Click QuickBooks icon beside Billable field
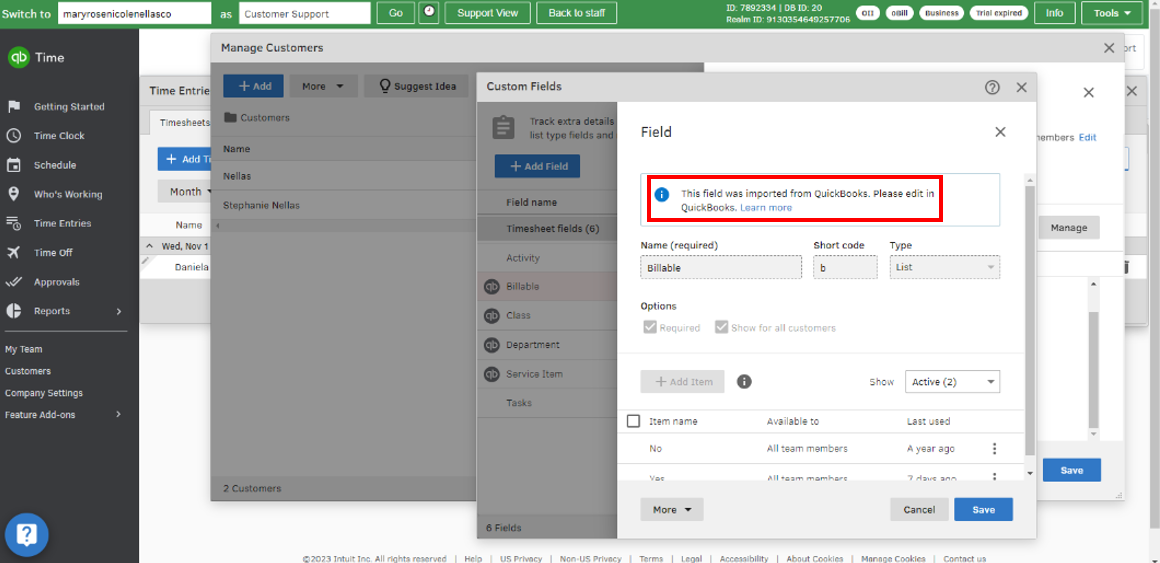 click(491, 287)
